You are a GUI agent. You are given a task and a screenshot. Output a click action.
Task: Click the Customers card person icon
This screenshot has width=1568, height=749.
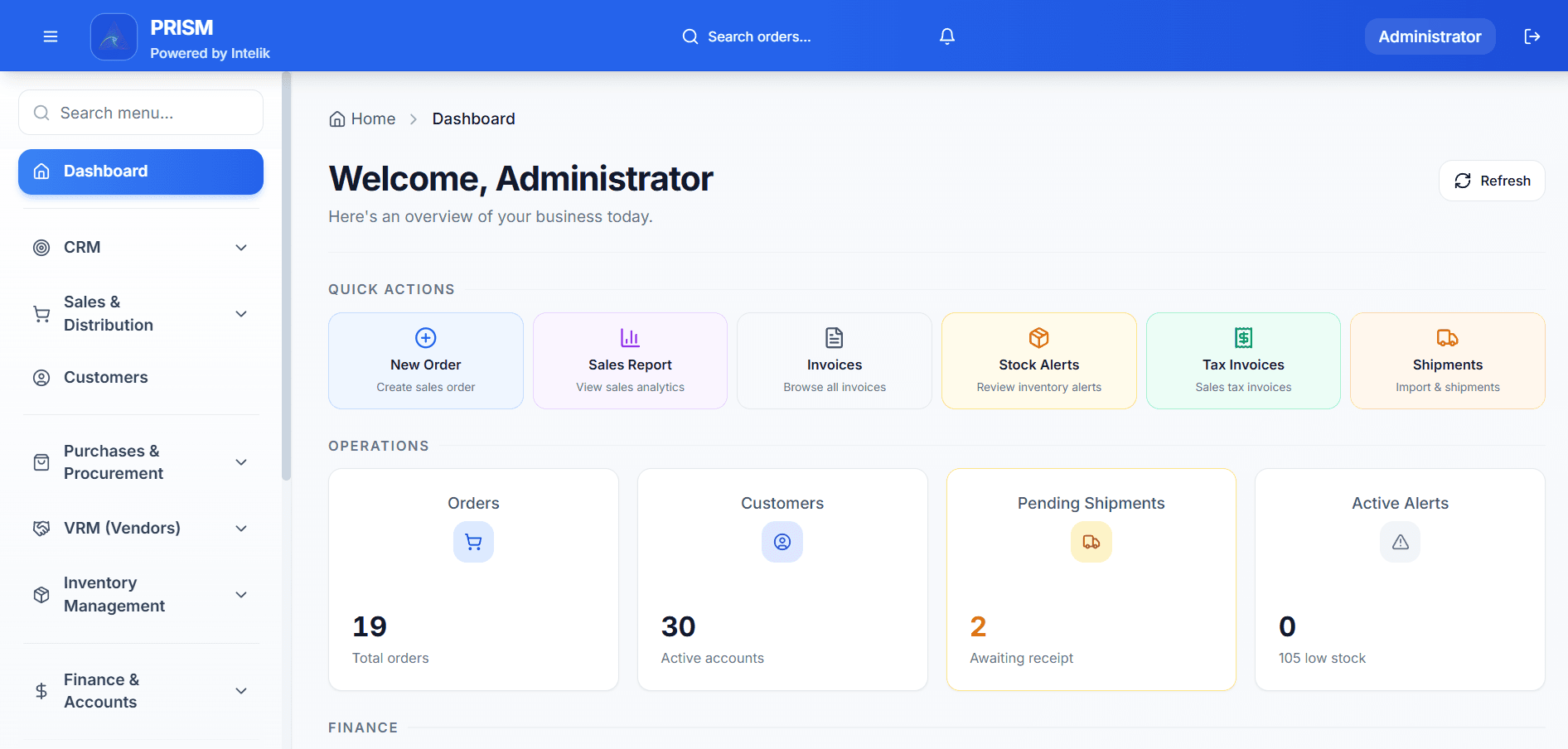(x=782, y=542)
